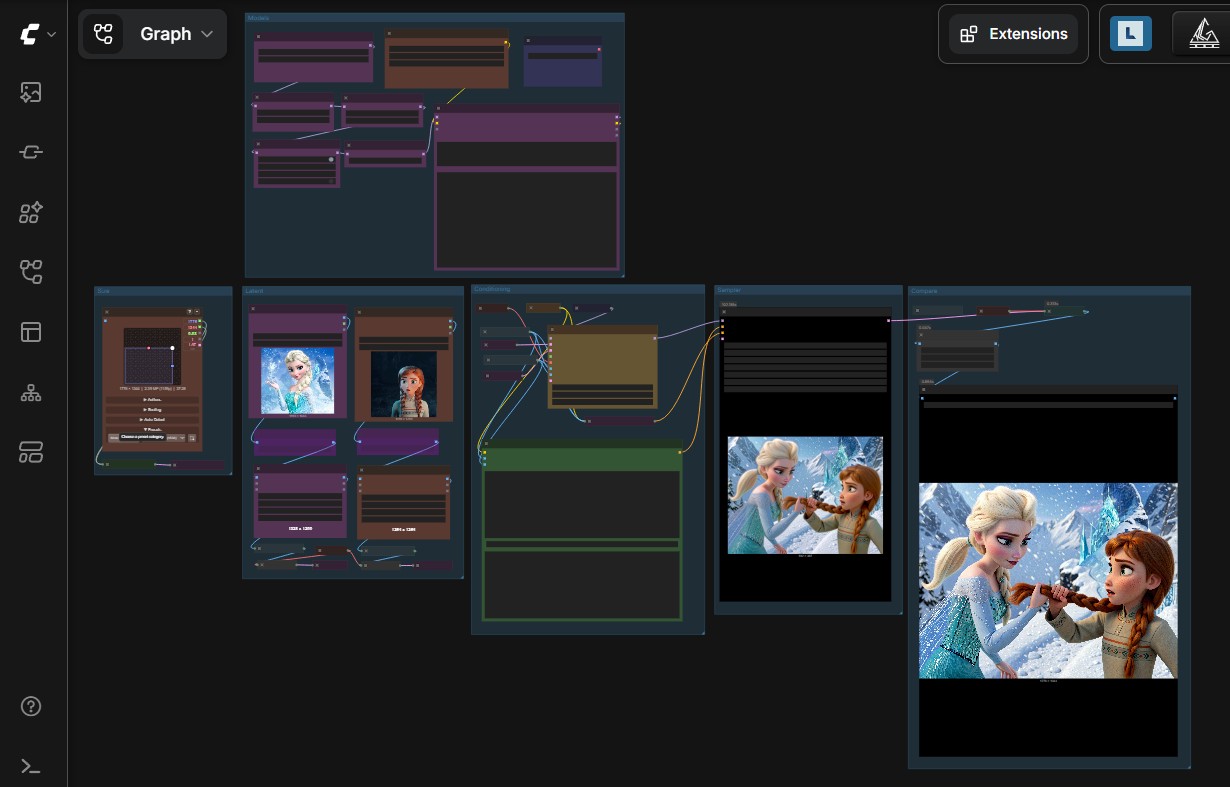Click the lower text area of green prompt node
Viewport: 1230px width, 787px height.
[x=581, y=584]
